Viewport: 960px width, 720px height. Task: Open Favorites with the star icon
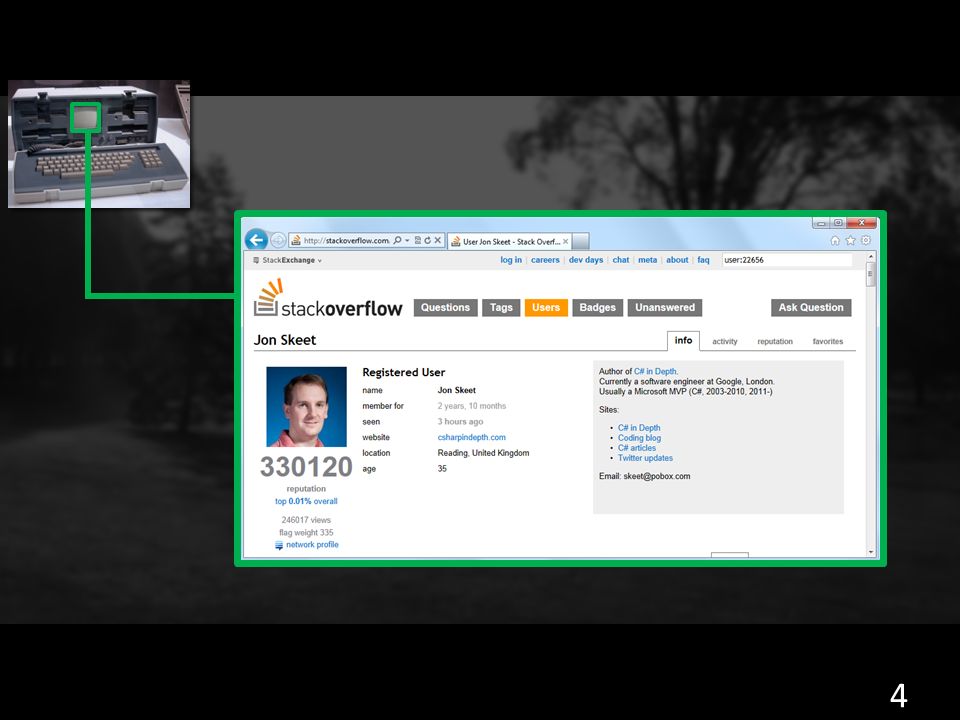tap(850, 241)
